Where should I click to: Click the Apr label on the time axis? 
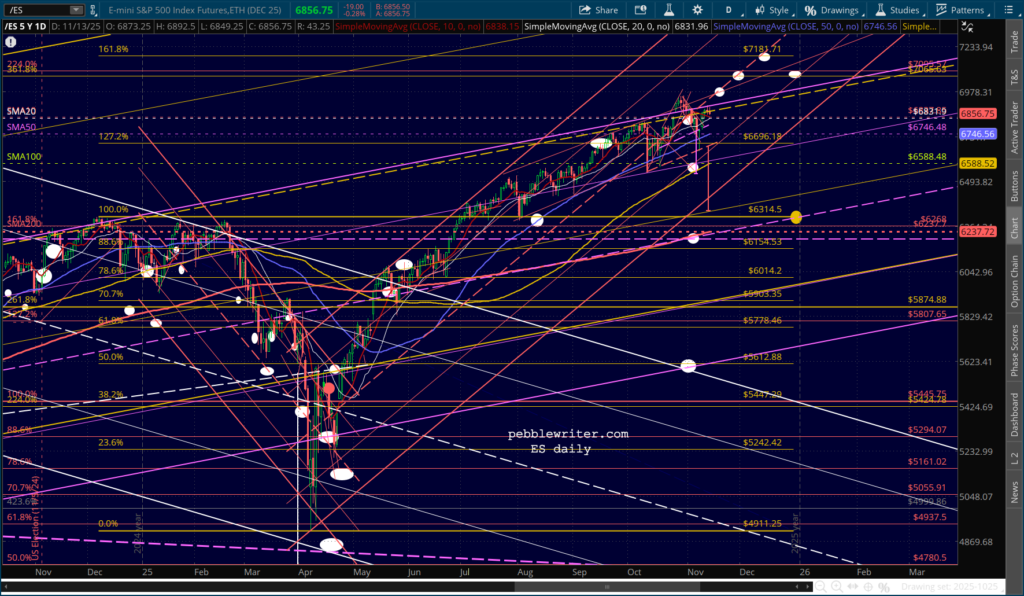[x=304, y=572]
